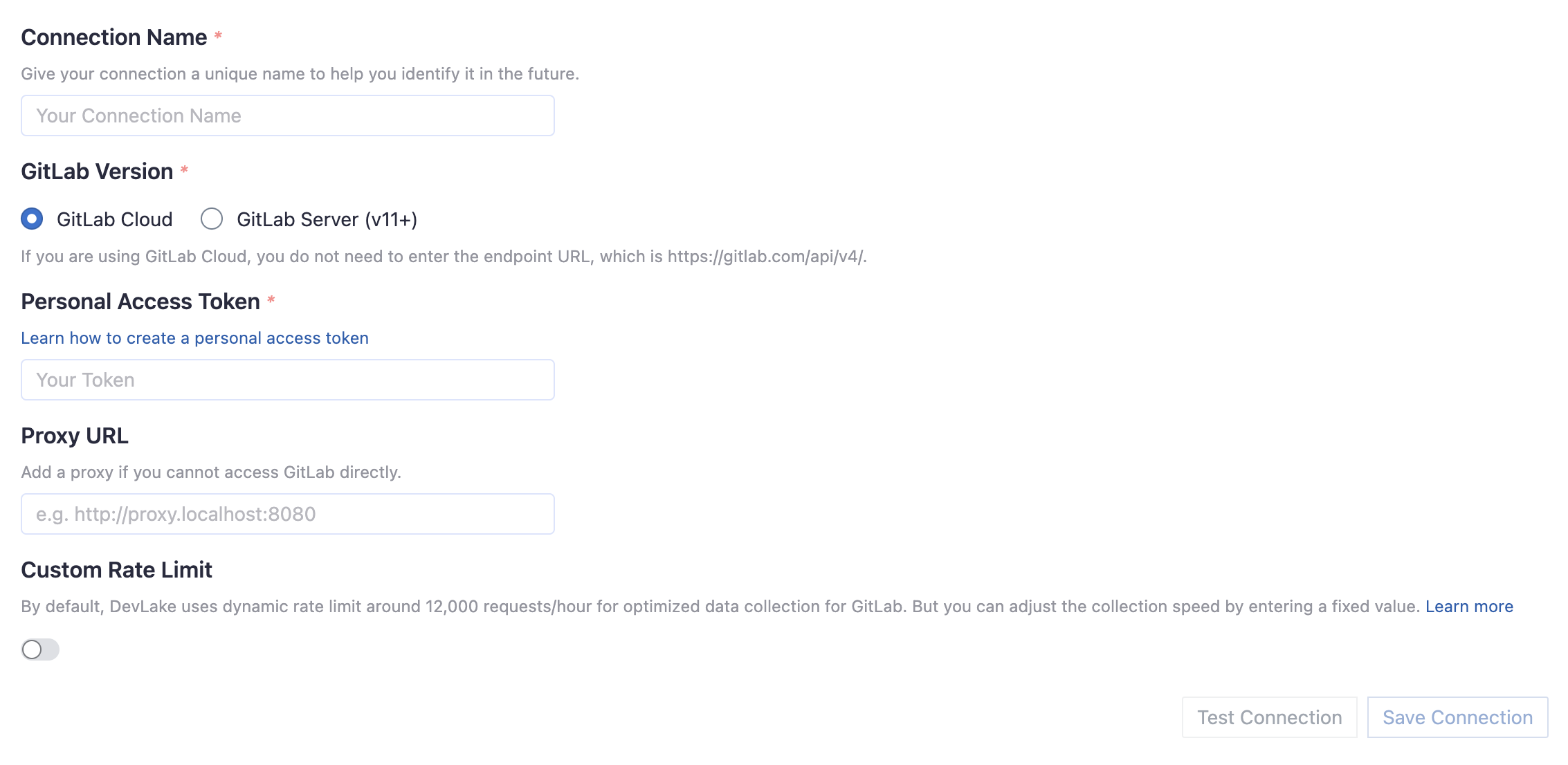Viewport: 1568px width, 765px height.
Task: Focus the Your Token input field
Action: click(x=287, y=379)
